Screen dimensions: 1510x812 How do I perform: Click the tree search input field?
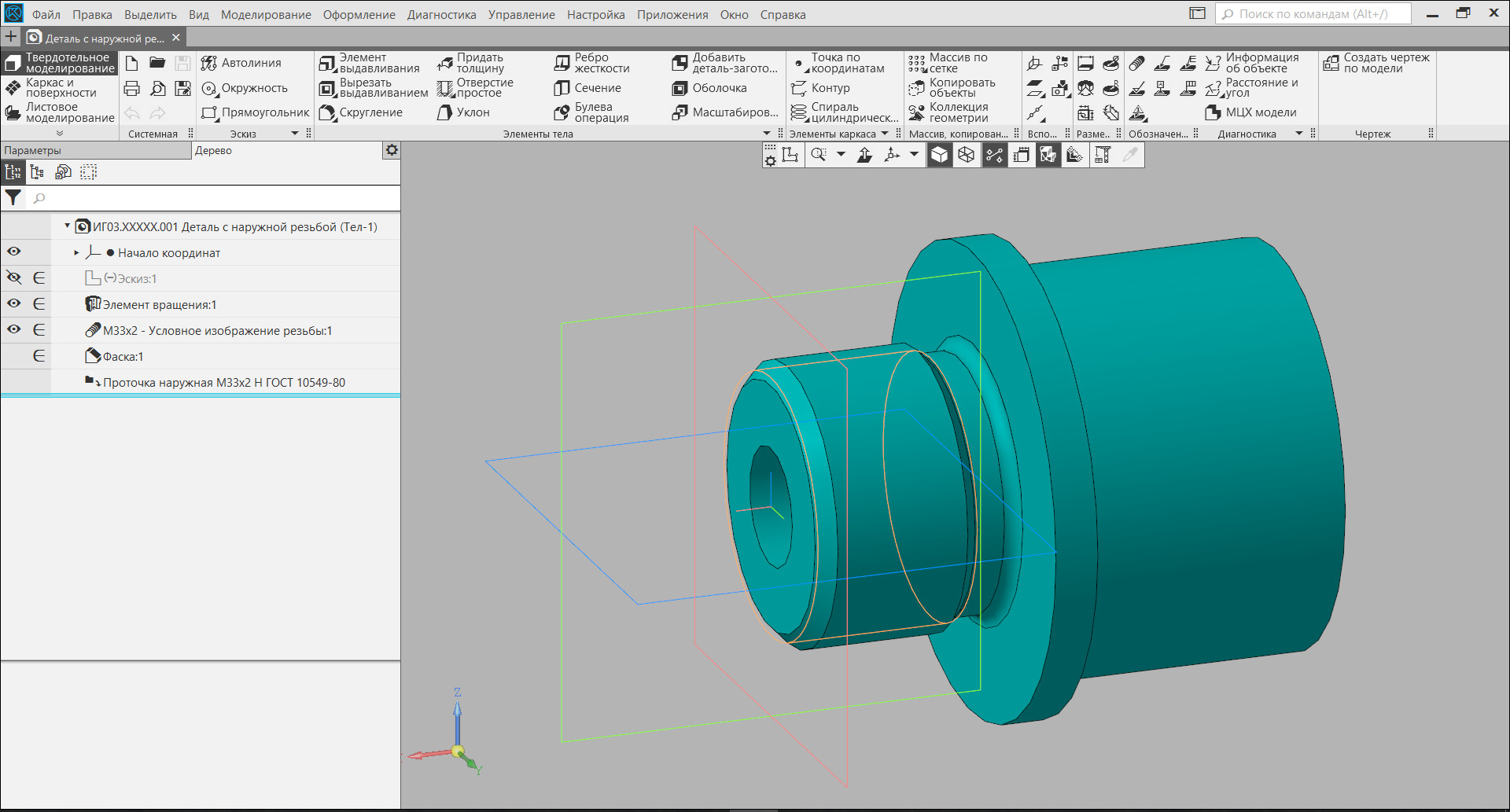point(212,198)
